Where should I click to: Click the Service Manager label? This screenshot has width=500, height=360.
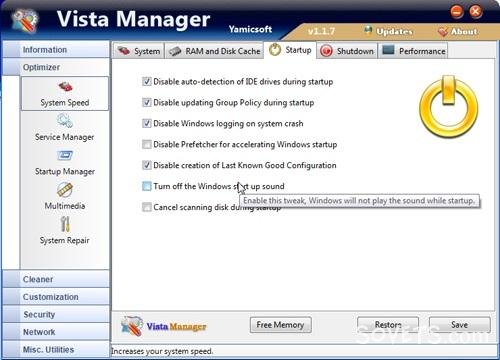[65, 137]
